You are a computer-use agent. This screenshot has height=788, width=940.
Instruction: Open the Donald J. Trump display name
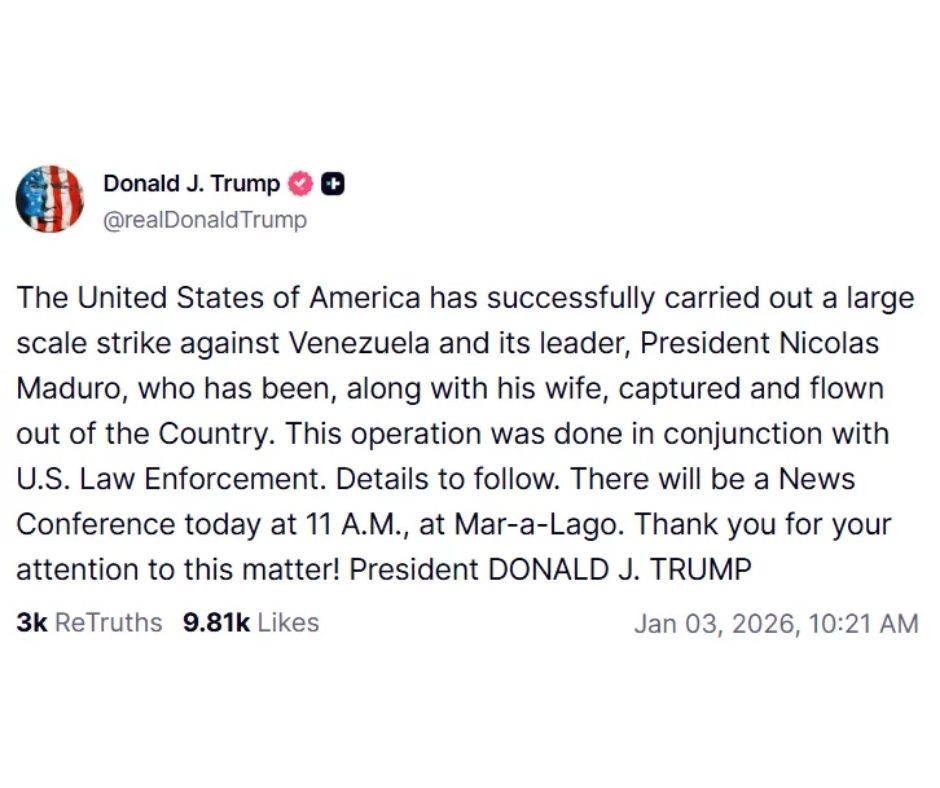(x=191, y=183)
